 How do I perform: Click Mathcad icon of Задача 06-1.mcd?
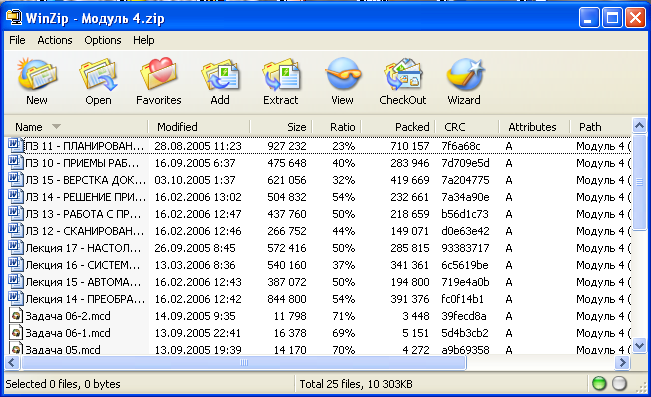[x=16, y=333]
